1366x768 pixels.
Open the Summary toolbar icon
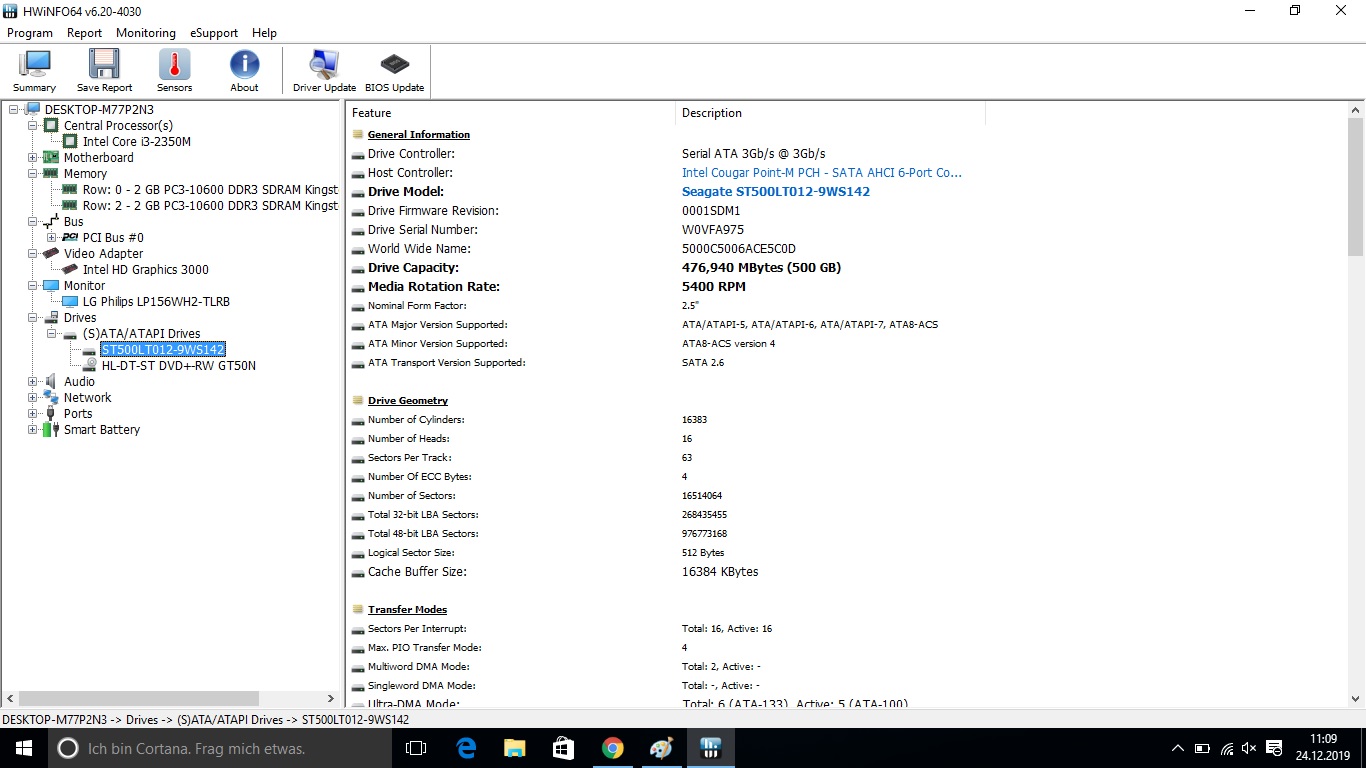click(34, 71)
